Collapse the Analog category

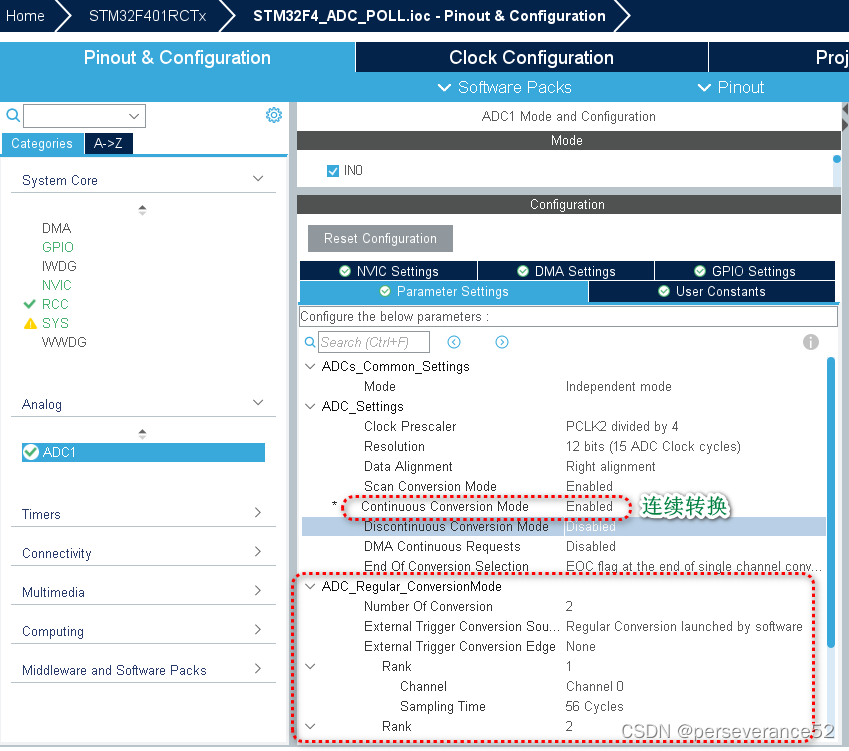pos(258,402)
